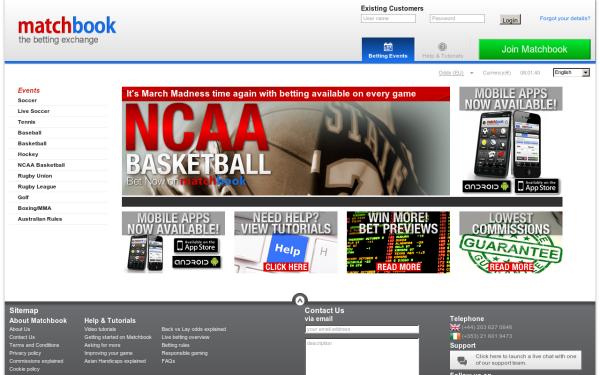Click the App Store badge in right banner
600x375 pixels.
pyautogui.click(x=536, y=186)
